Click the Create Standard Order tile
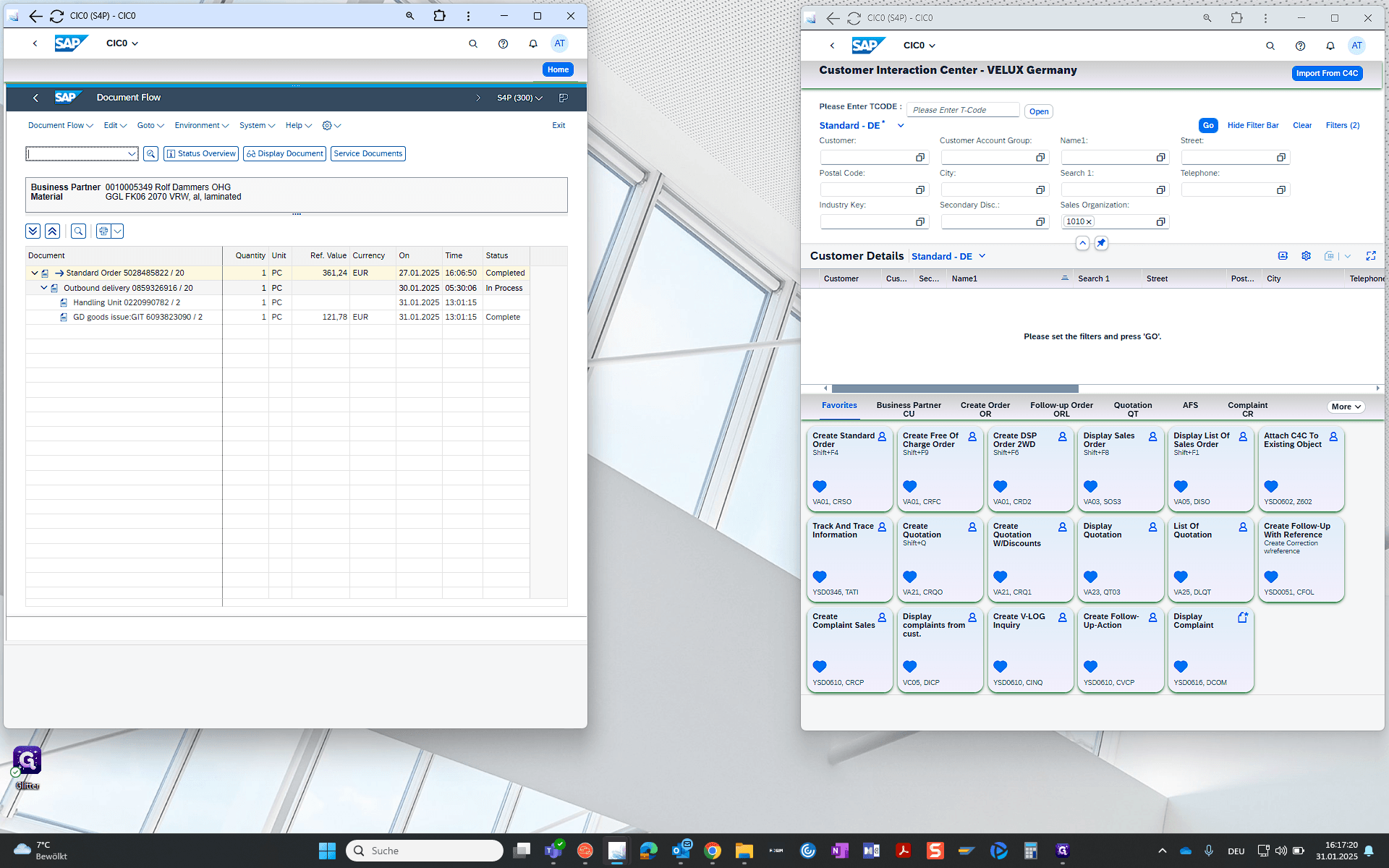 pyautogui.click(x=849, y=469)
